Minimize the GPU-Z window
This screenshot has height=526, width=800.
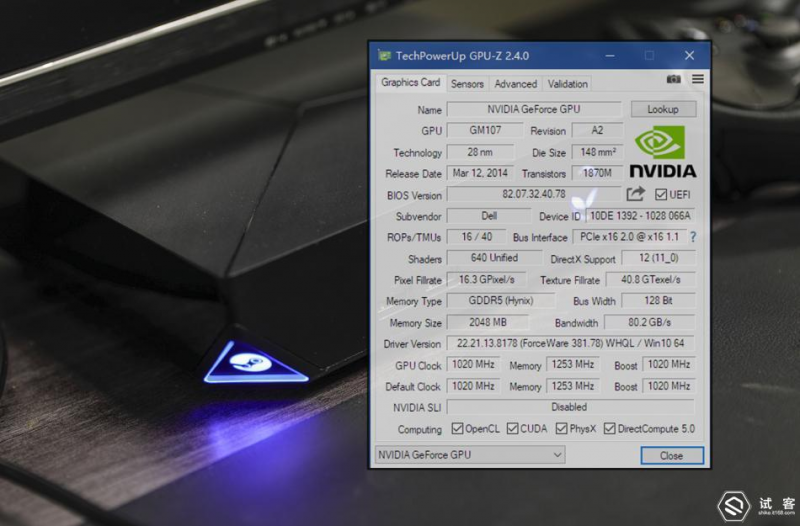[610, 56]
